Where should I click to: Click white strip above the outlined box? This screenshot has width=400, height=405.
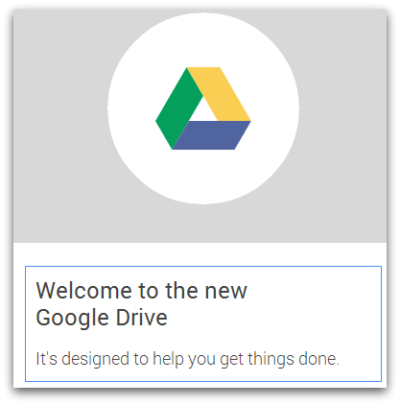tap(200, 254)
